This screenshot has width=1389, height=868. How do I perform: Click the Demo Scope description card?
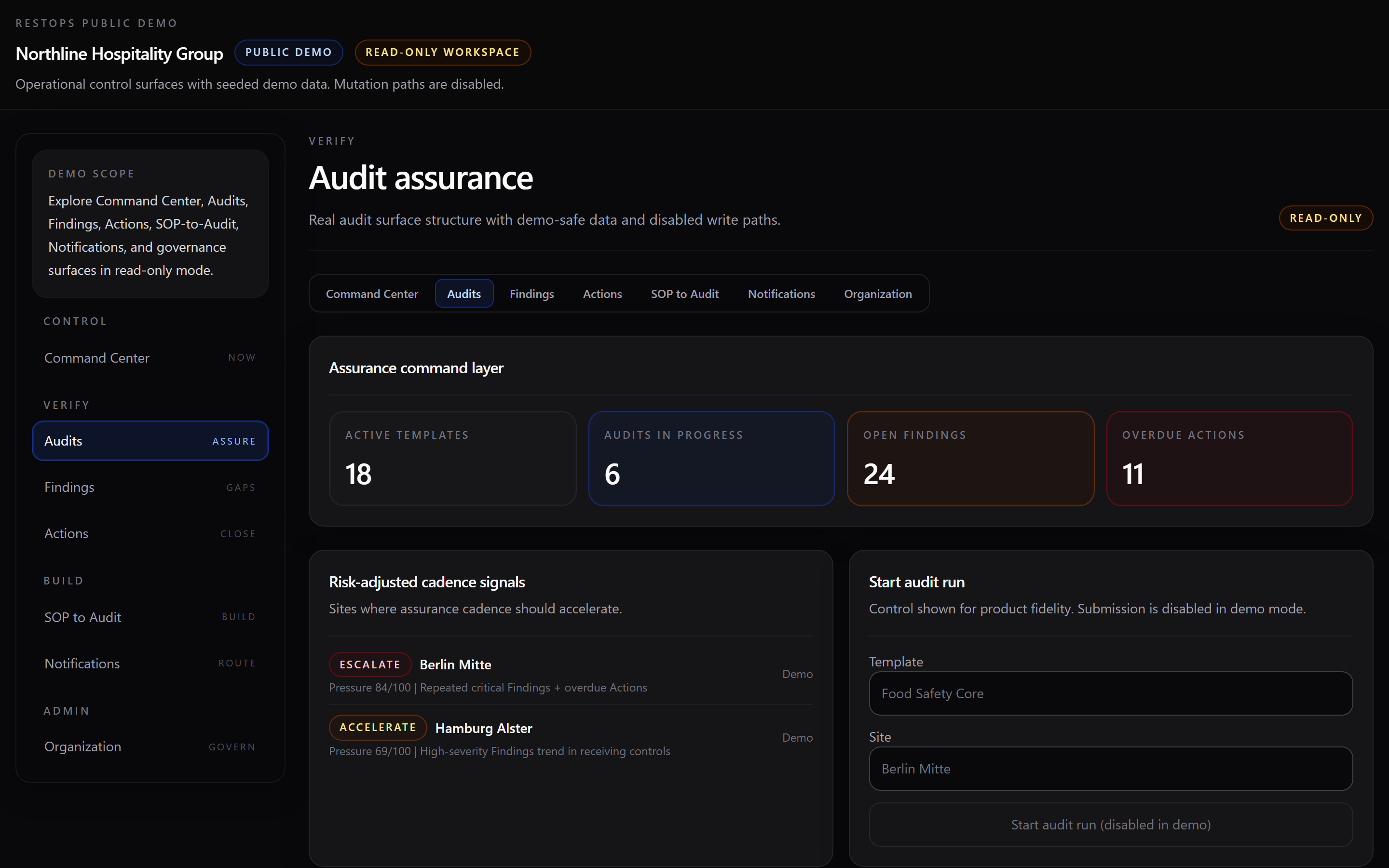point(150,223)
